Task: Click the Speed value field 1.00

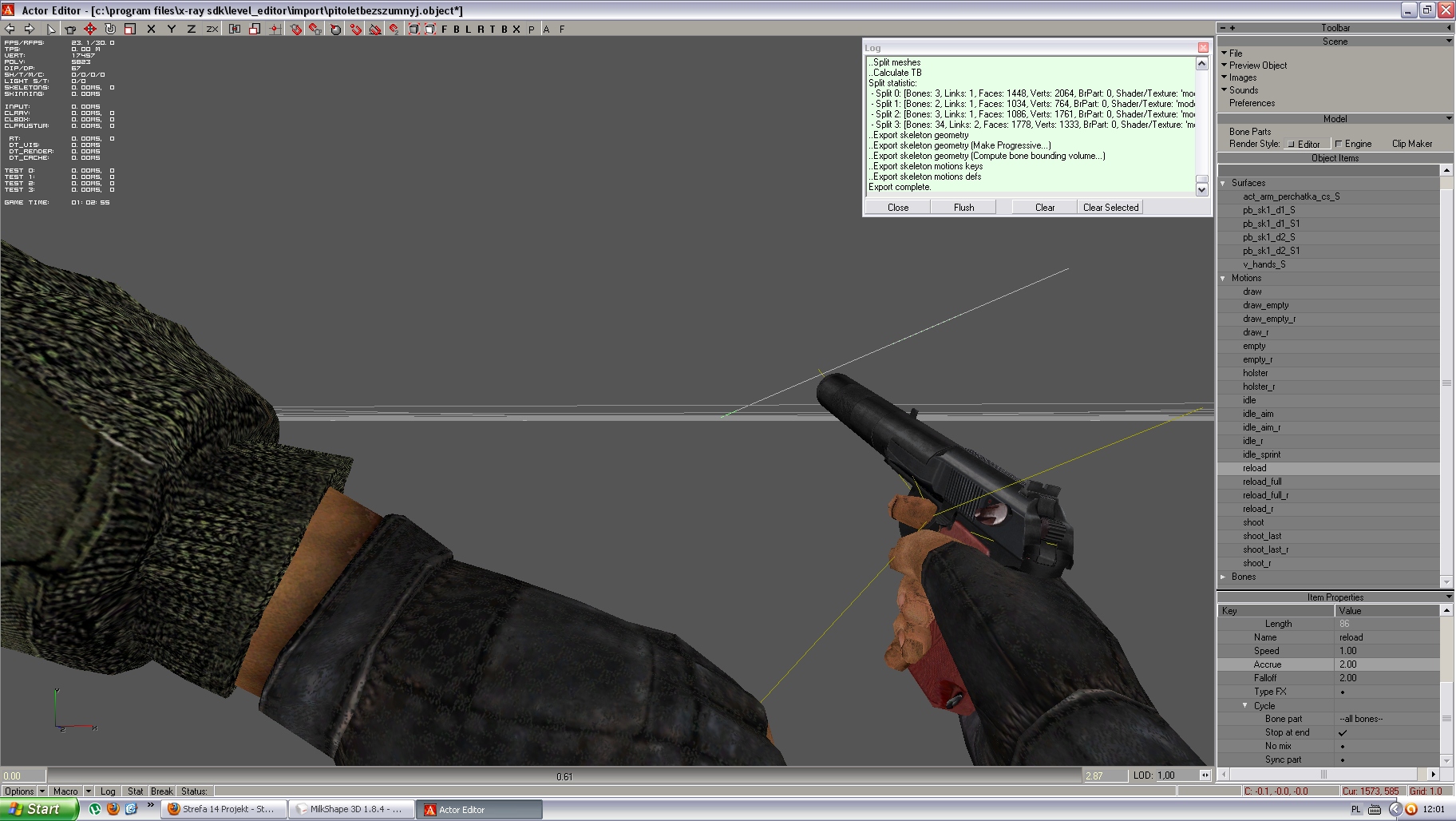Action: coord(1387,651)
